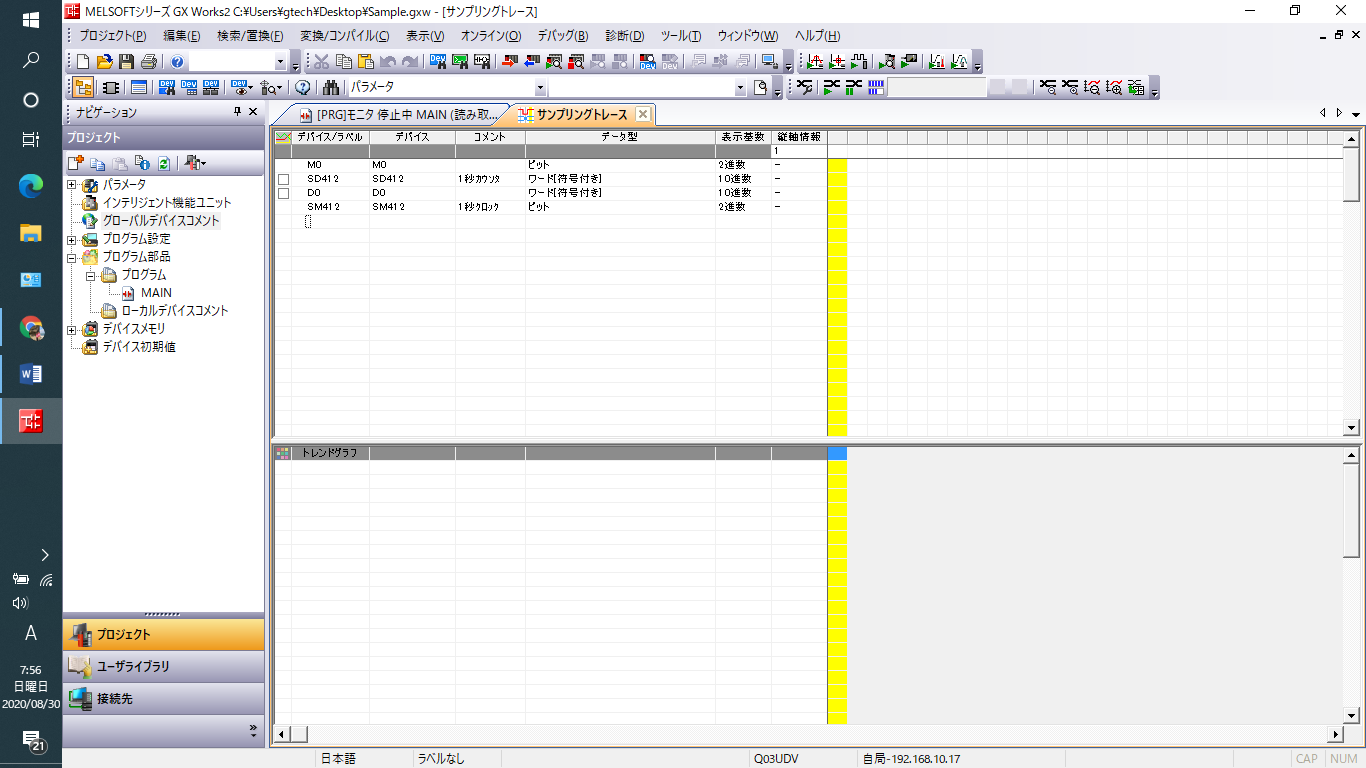Image resolution: width=1366 pixels, height=768 pixels.
Task: Click the property info icon in project panel
Action: 142,163
